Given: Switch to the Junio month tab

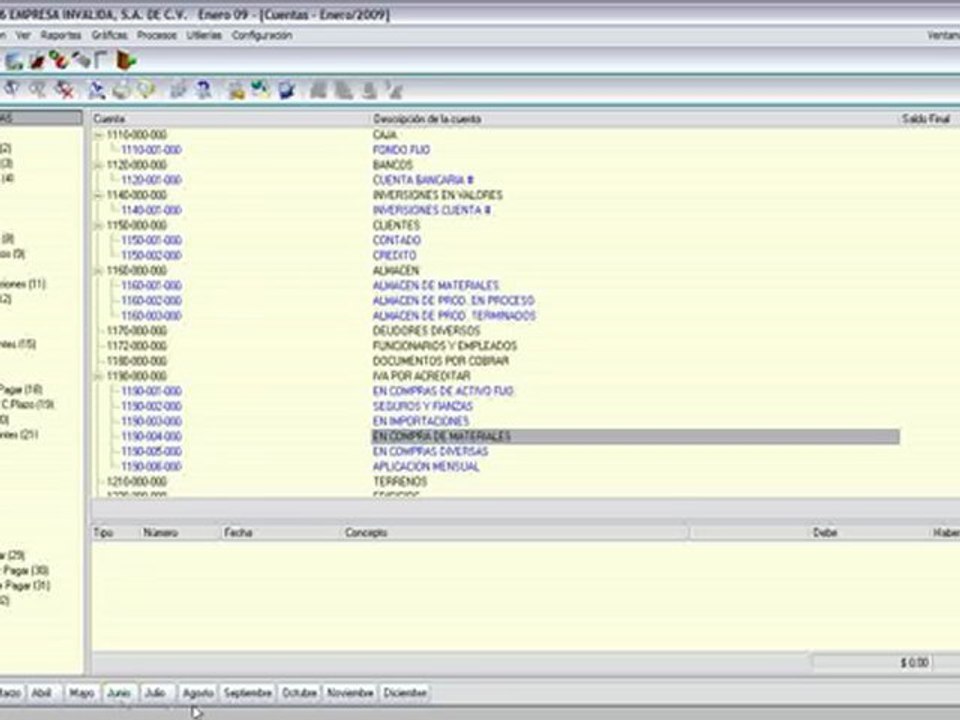Looking at the screenshot, I should click(119, 692).
